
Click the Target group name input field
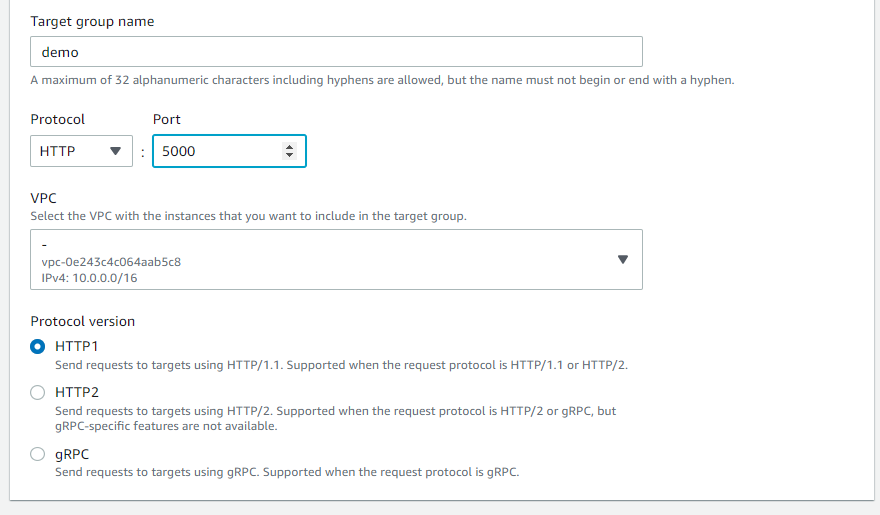point(336,52)
